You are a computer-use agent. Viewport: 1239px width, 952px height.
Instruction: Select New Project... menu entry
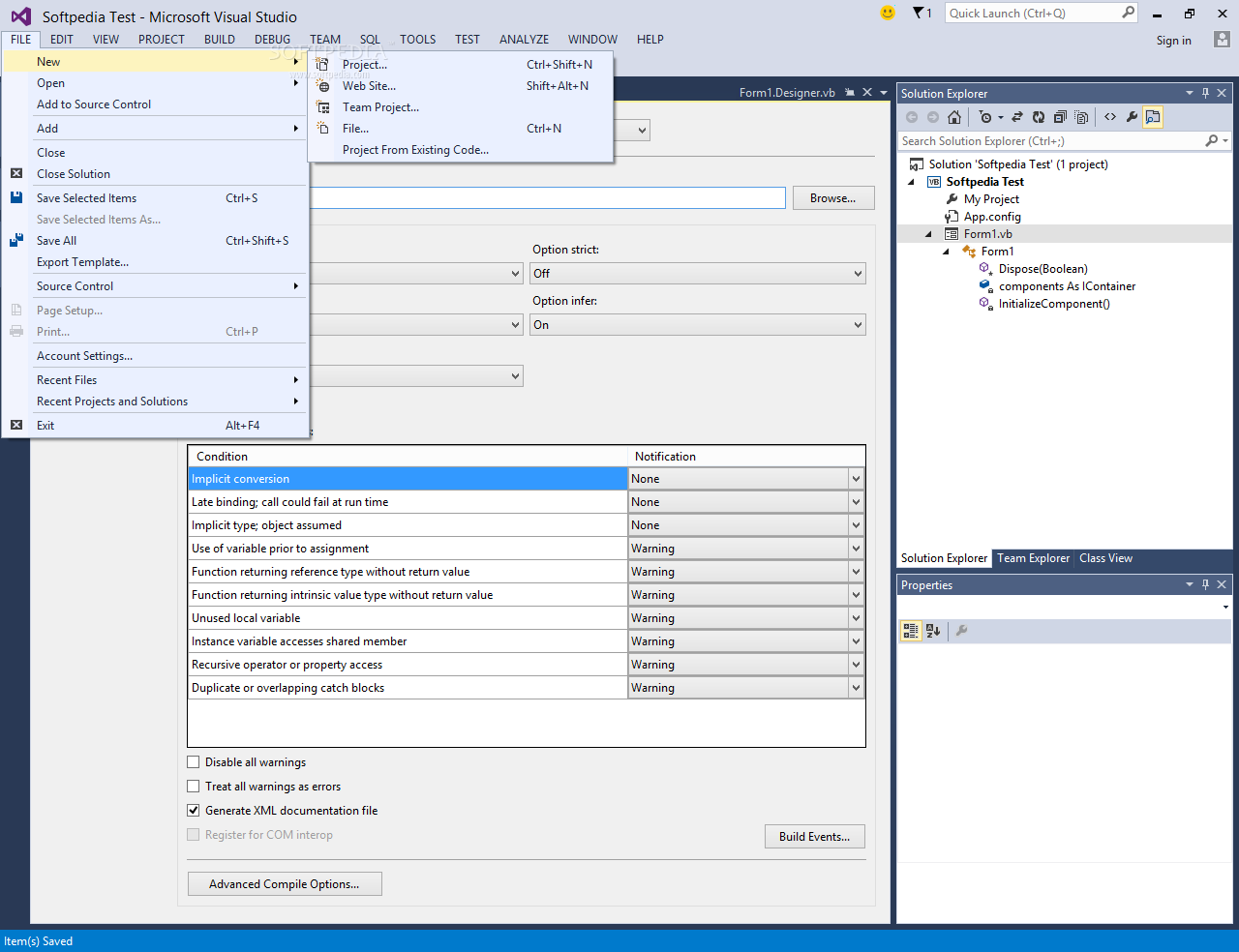(461, 65)
